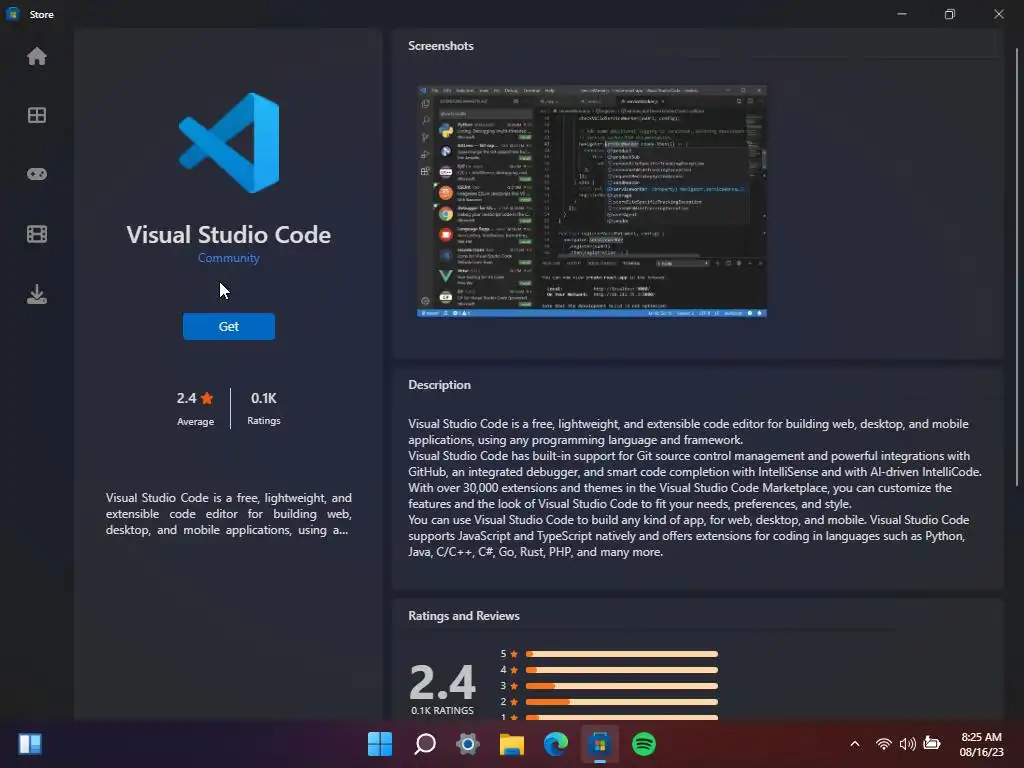Go to the Store Home page

coord(37,56)
